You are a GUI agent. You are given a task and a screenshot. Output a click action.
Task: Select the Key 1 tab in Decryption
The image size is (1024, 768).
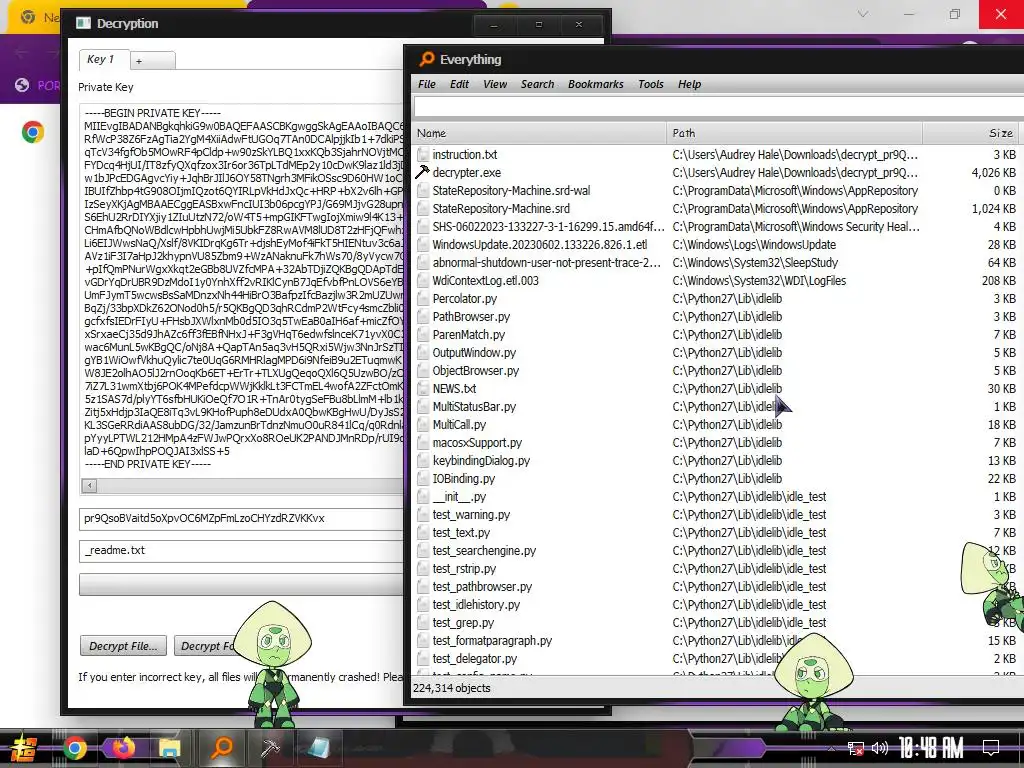pos(103,59)
